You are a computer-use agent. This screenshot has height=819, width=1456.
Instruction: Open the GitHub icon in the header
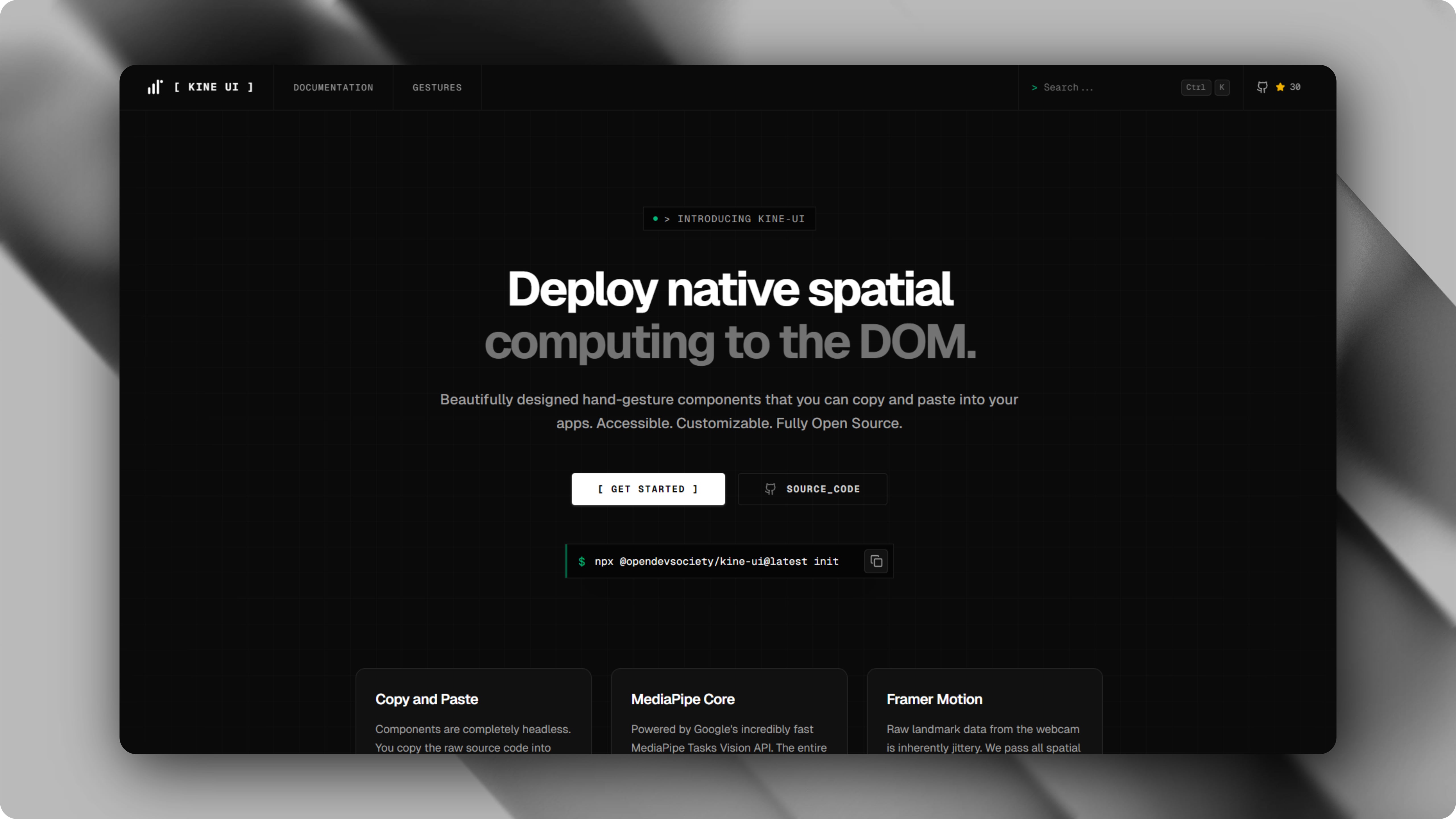click(x=1261, y=87)
